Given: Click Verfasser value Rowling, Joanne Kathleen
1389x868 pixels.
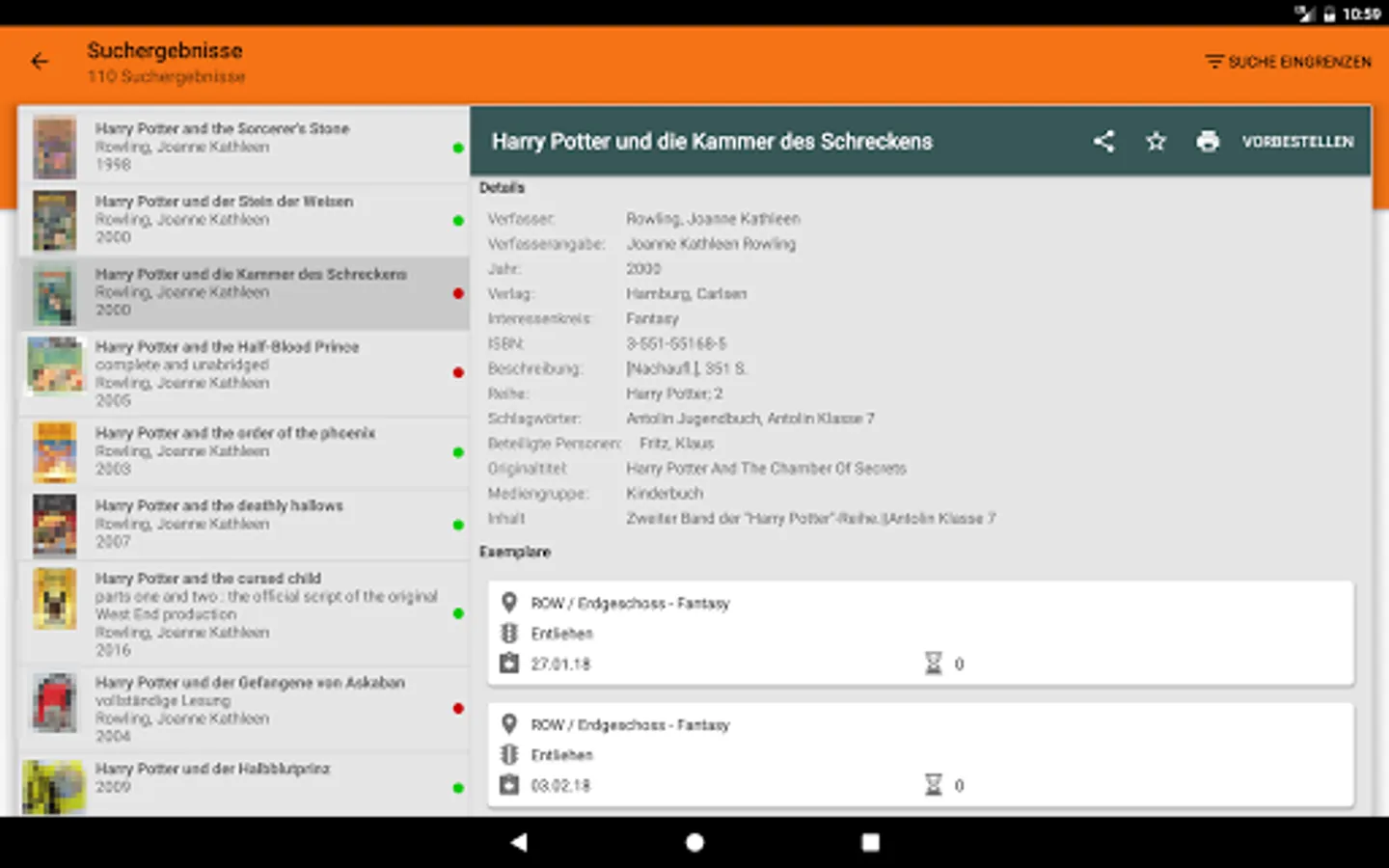Looking at the screenshot, I should pos(713,219).
